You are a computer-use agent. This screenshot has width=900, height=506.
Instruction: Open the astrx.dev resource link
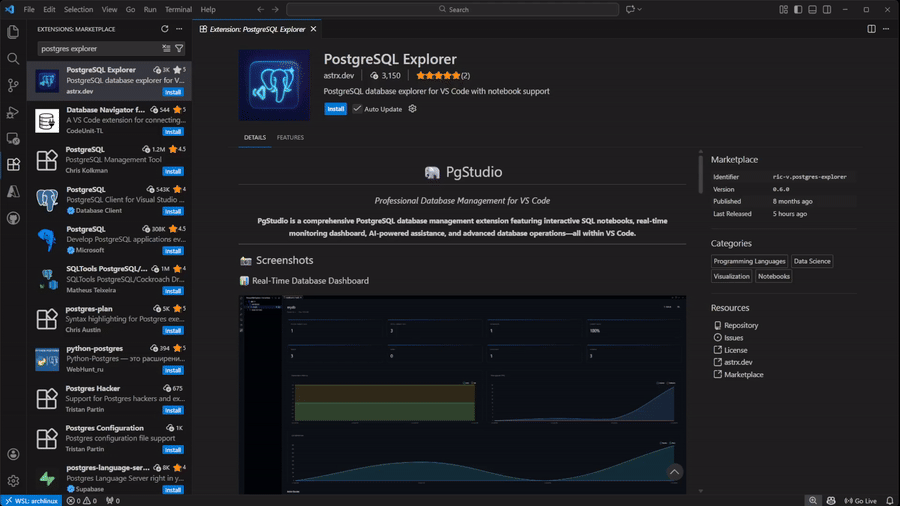coord(738,363)
